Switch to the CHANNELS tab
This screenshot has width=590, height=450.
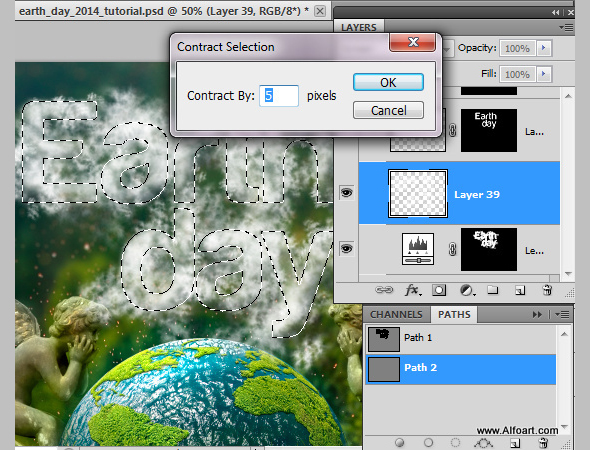[396, 314]
